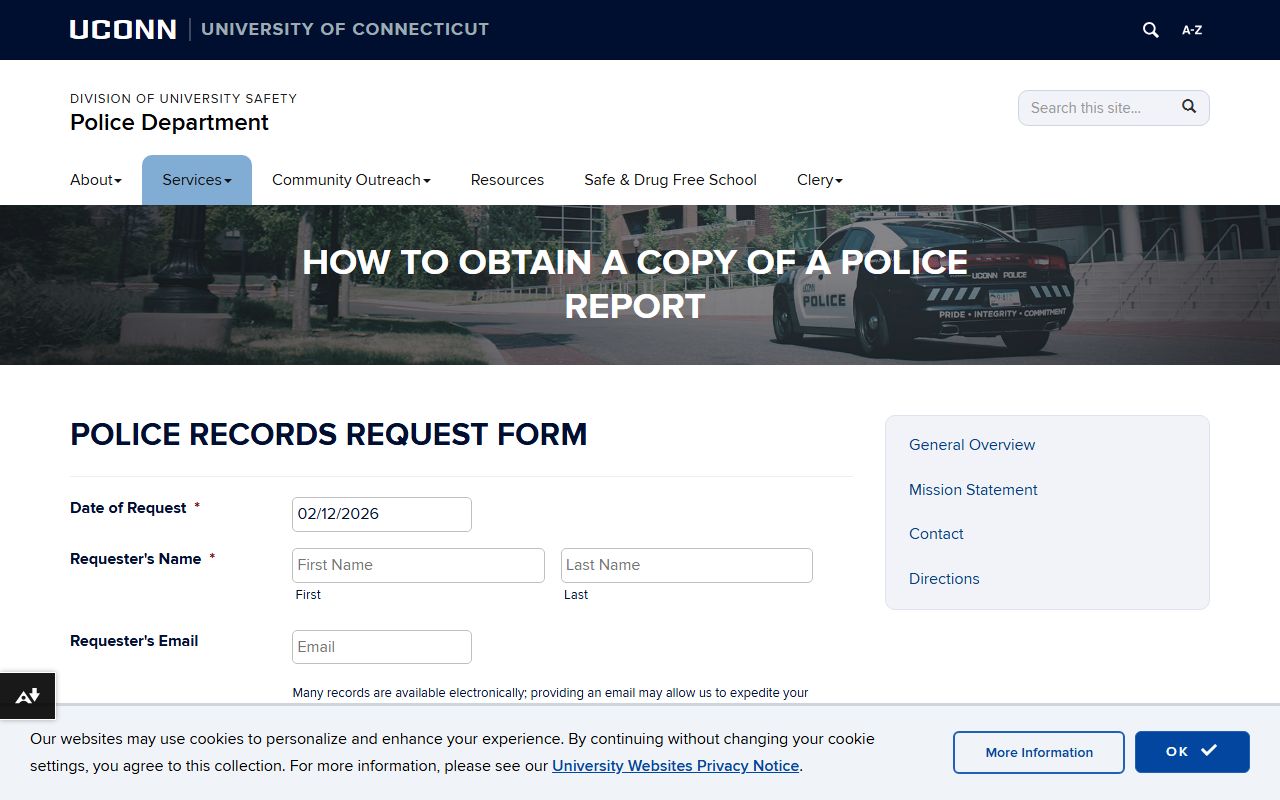This screenshot has width=1280, height=800.
Task: Open the Police Department site title
Action: [x=169, y=122]
